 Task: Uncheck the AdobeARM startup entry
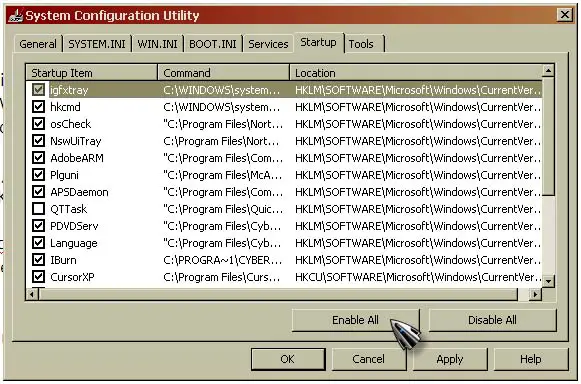[x=38, y=158]
